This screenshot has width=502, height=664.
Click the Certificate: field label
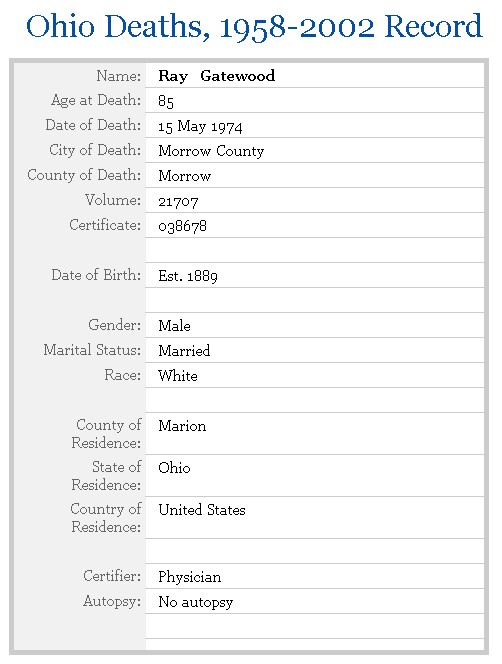[x=105, y=225]
